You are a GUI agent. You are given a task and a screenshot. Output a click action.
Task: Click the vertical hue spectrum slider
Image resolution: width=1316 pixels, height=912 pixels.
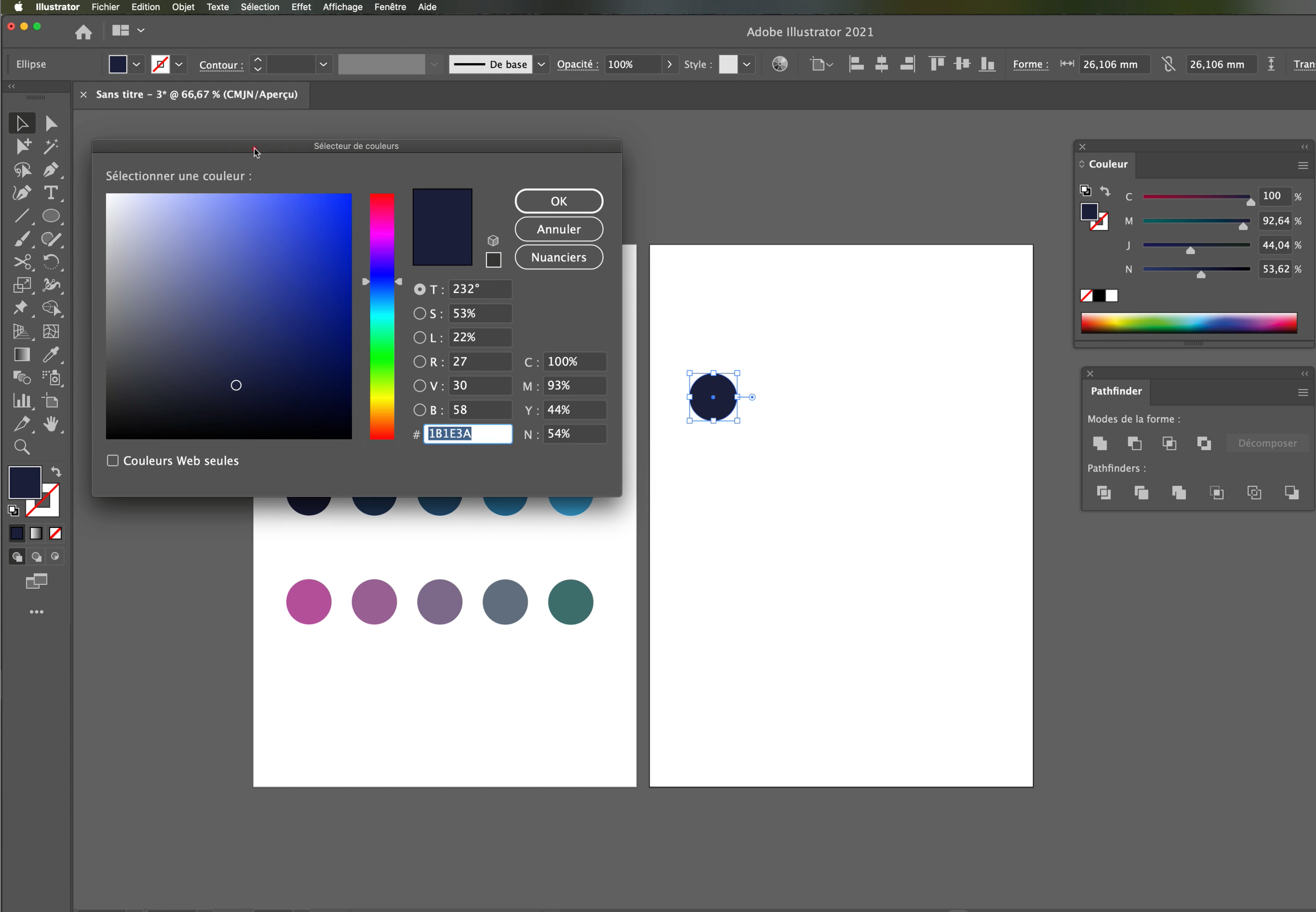382,316
